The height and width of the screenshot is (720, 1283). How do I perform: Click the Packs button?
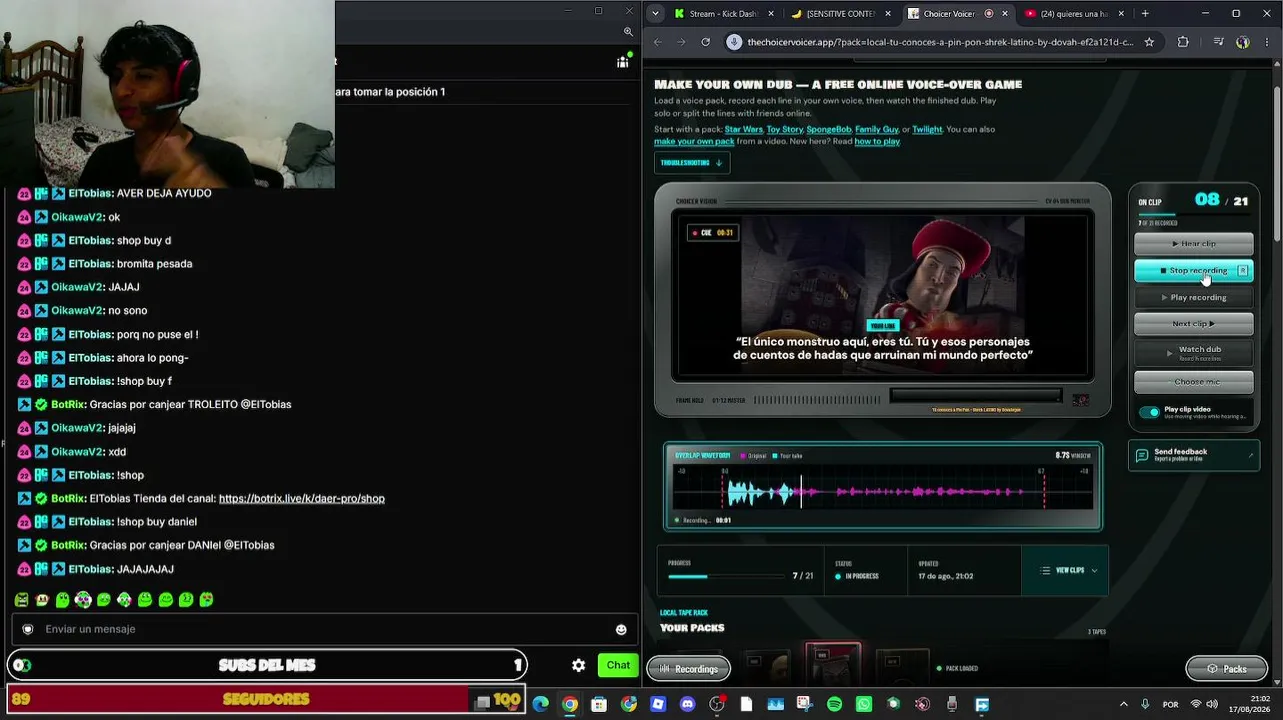coord(1226,669)
